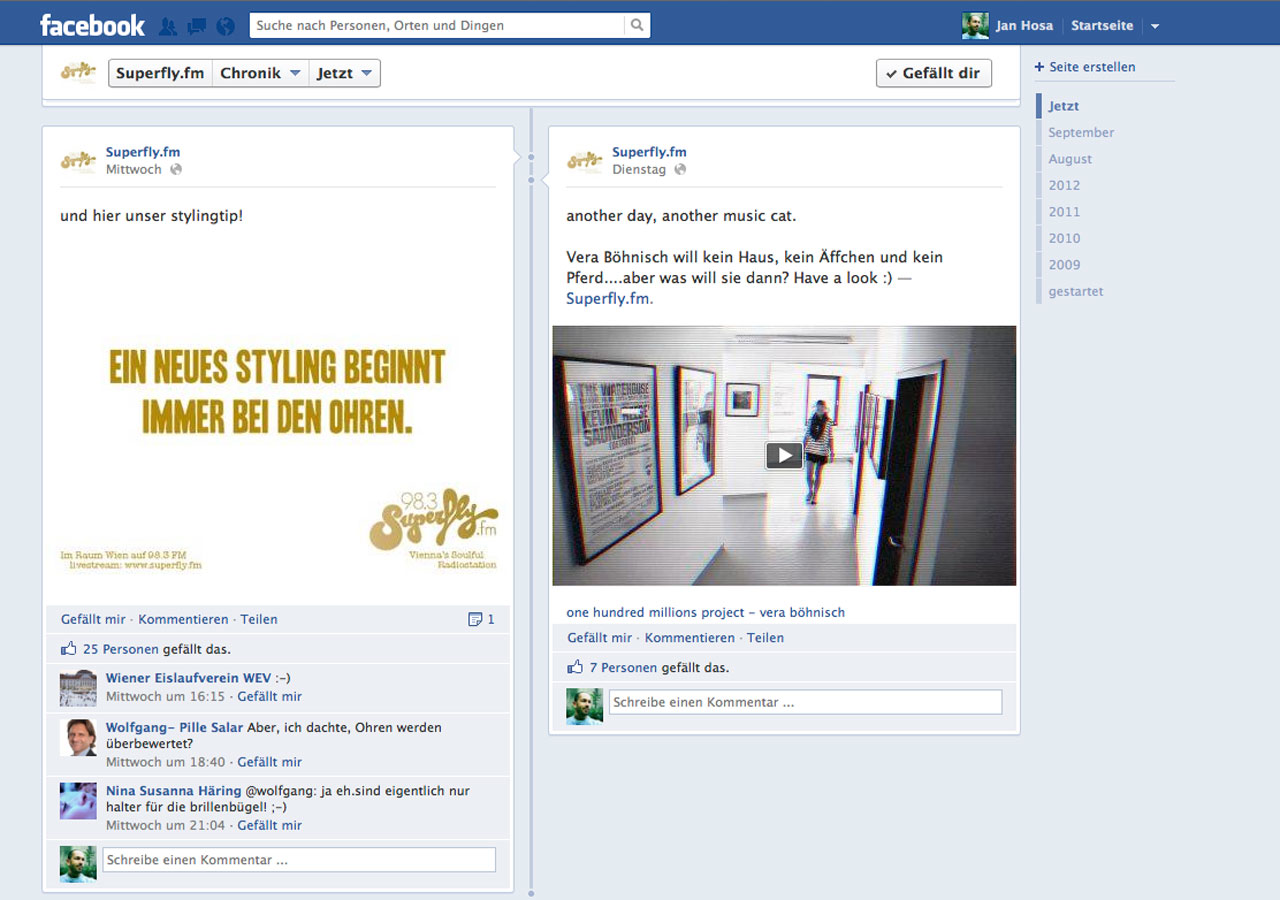
Task: Click Startseite in the header
Action: click(1102, 26)
